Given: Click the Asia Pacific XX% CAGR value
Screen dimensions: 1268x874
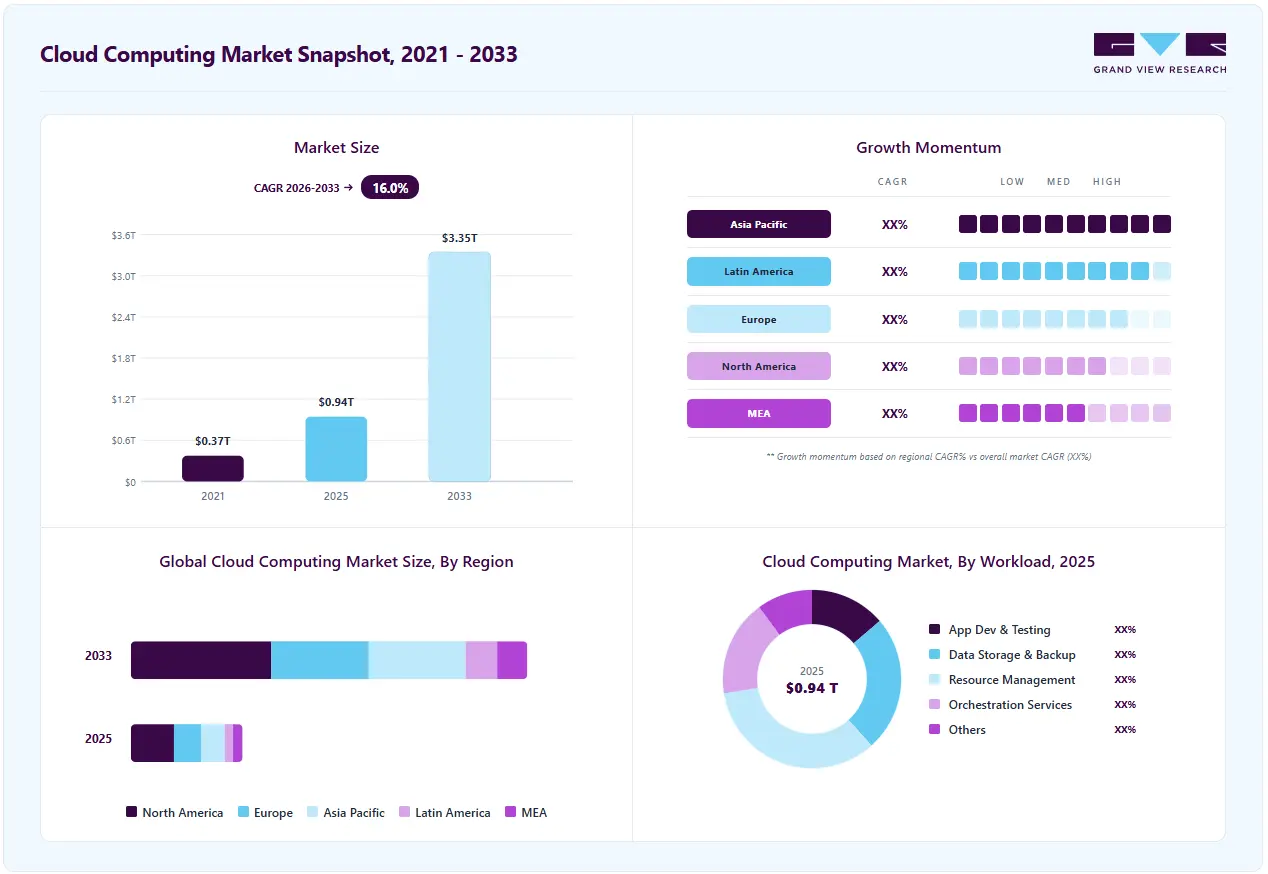Looking at the screenshot, I should point(894,224).
